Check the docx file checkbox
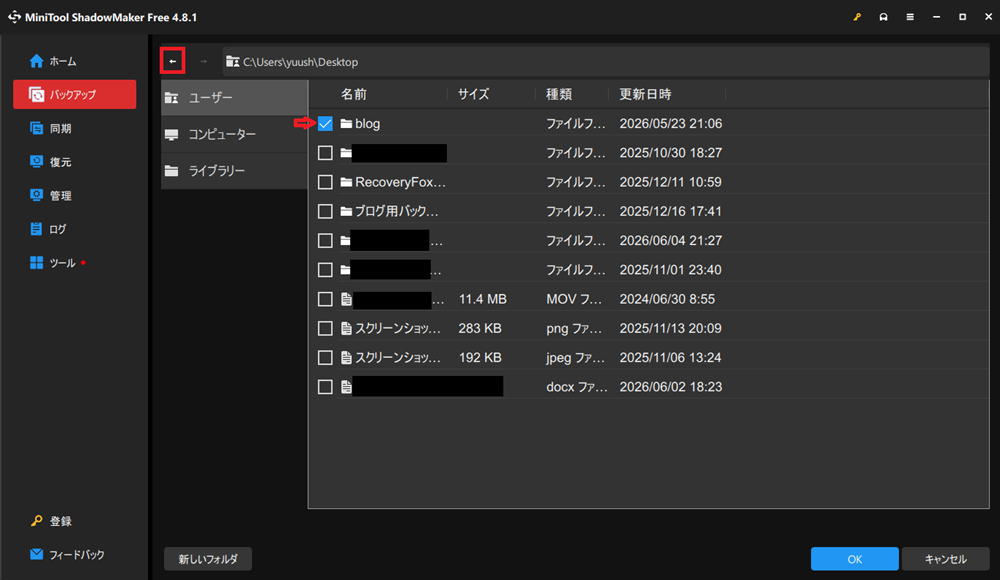 tap(325, 387)
